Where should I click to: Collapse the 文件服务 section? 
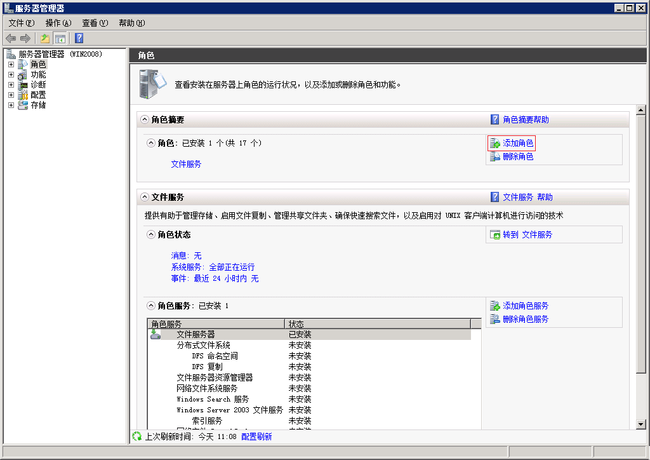(144, 197)
